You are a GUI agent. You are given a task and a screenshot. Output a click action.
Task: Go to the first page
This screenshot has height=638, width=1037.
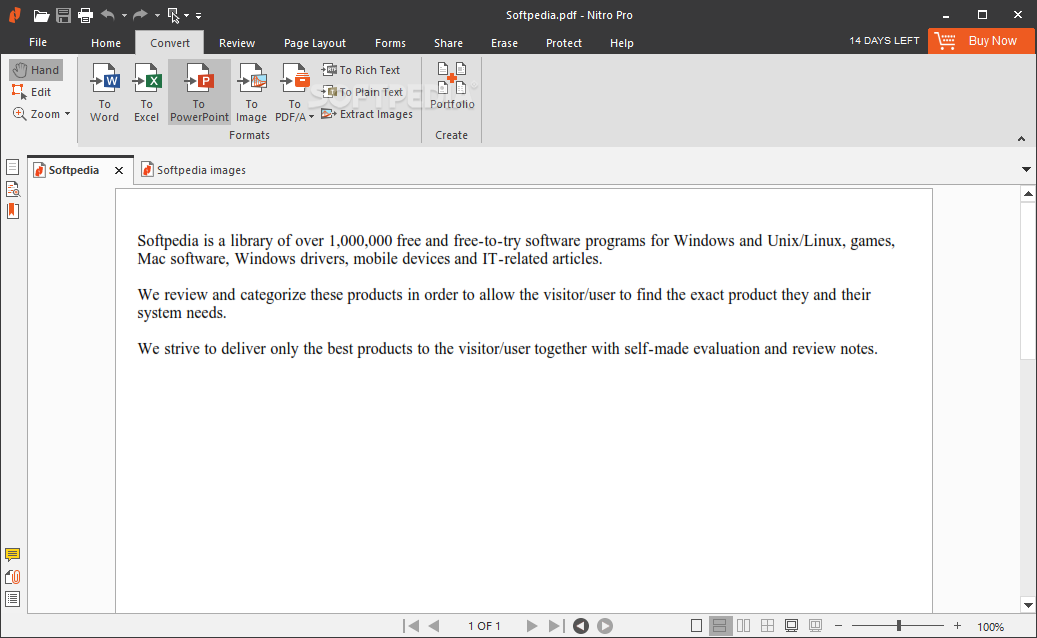[x=411, y=625]
